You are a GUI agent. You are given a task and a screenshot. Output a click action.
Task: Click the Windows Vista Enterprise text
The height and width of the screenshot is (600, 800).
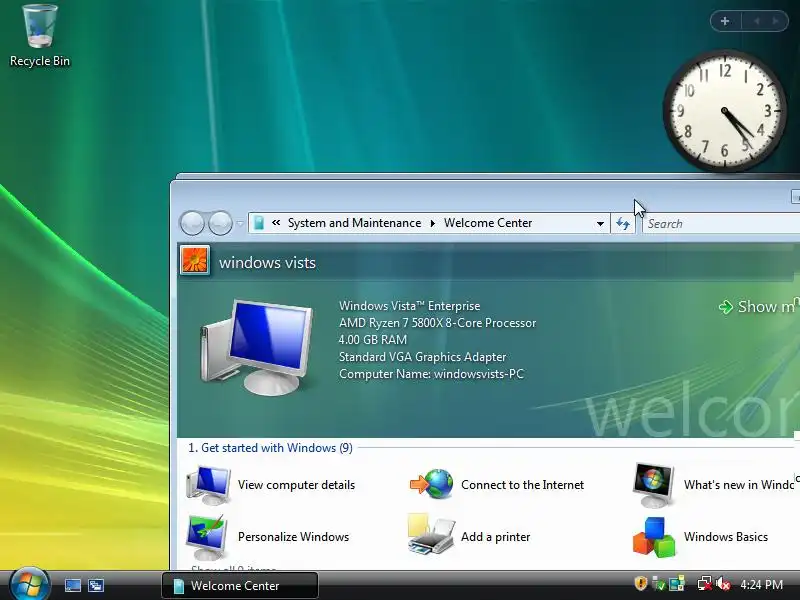click(x=410, y=306)
